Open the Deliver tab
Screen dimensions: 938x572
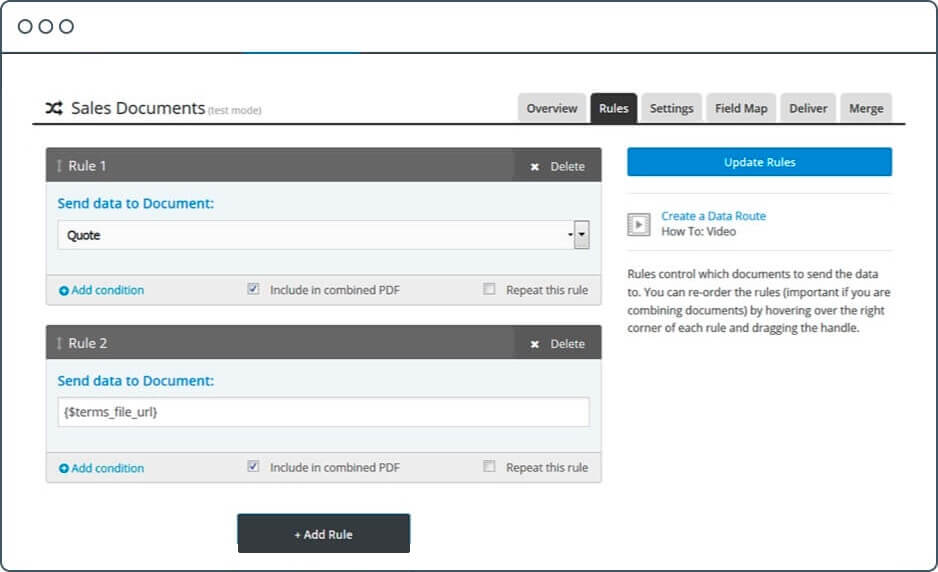808,108
